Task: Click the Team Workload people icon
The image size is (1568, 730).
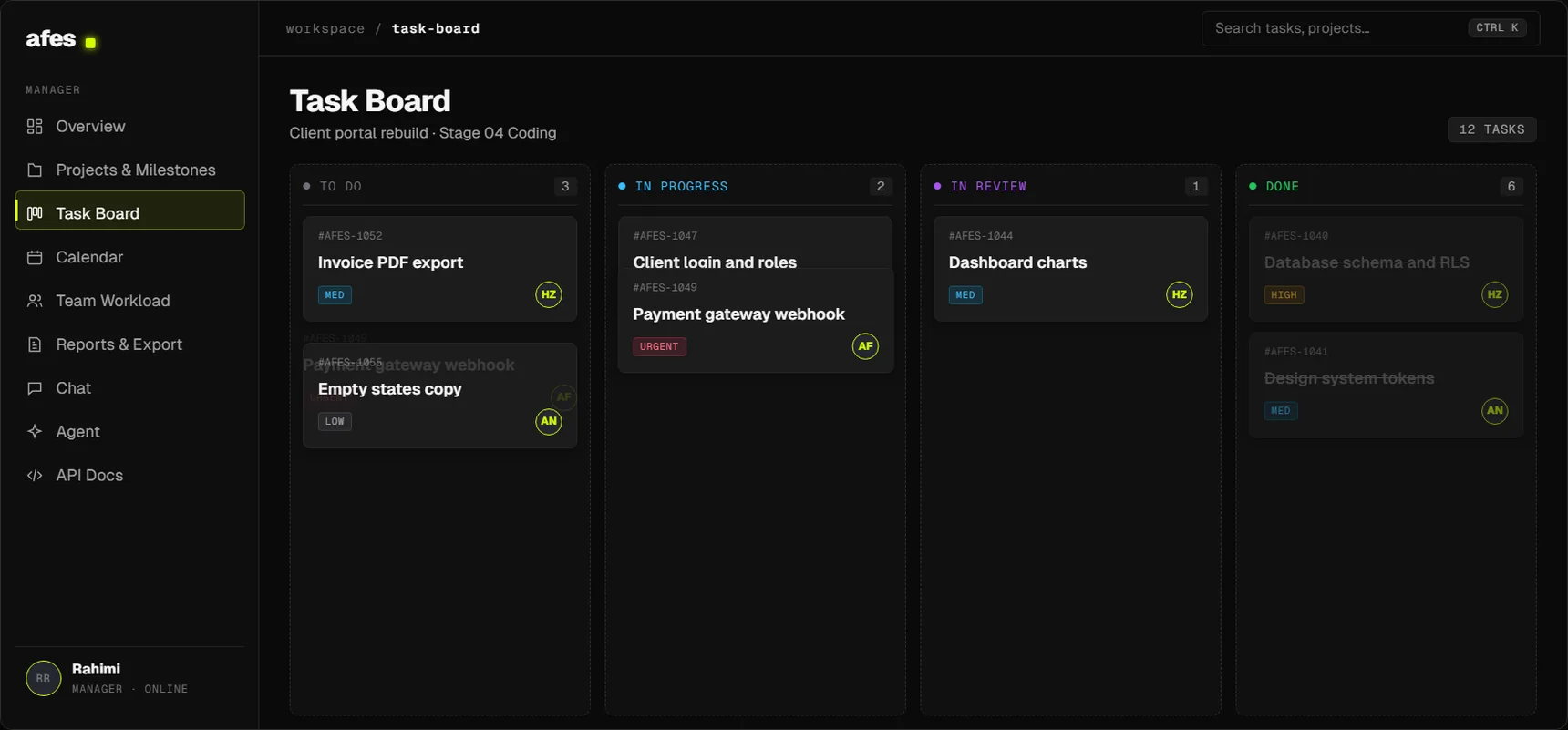Action: coord(35,302)
